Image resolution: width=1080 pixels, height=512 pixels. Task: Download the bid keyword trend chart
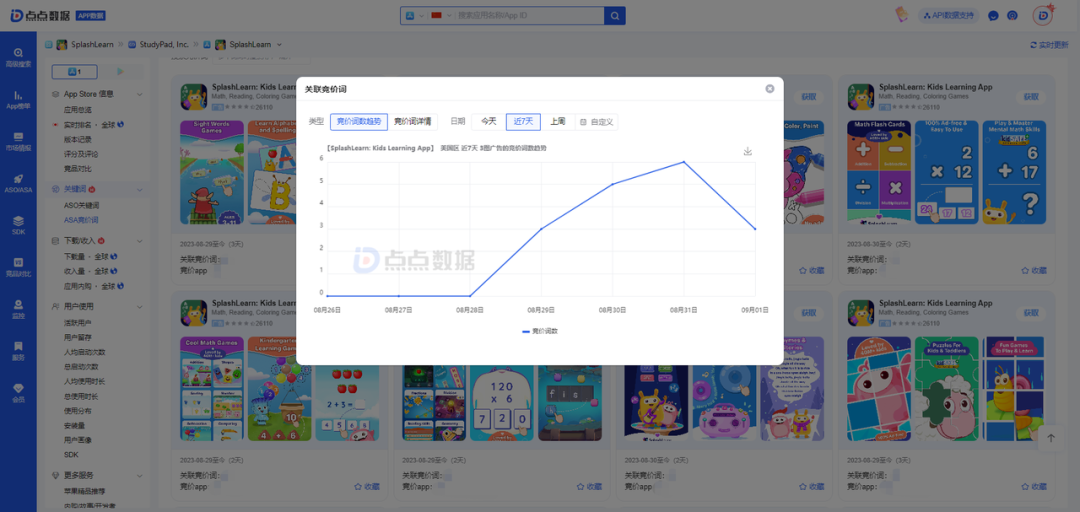click(x=747, y=151)
